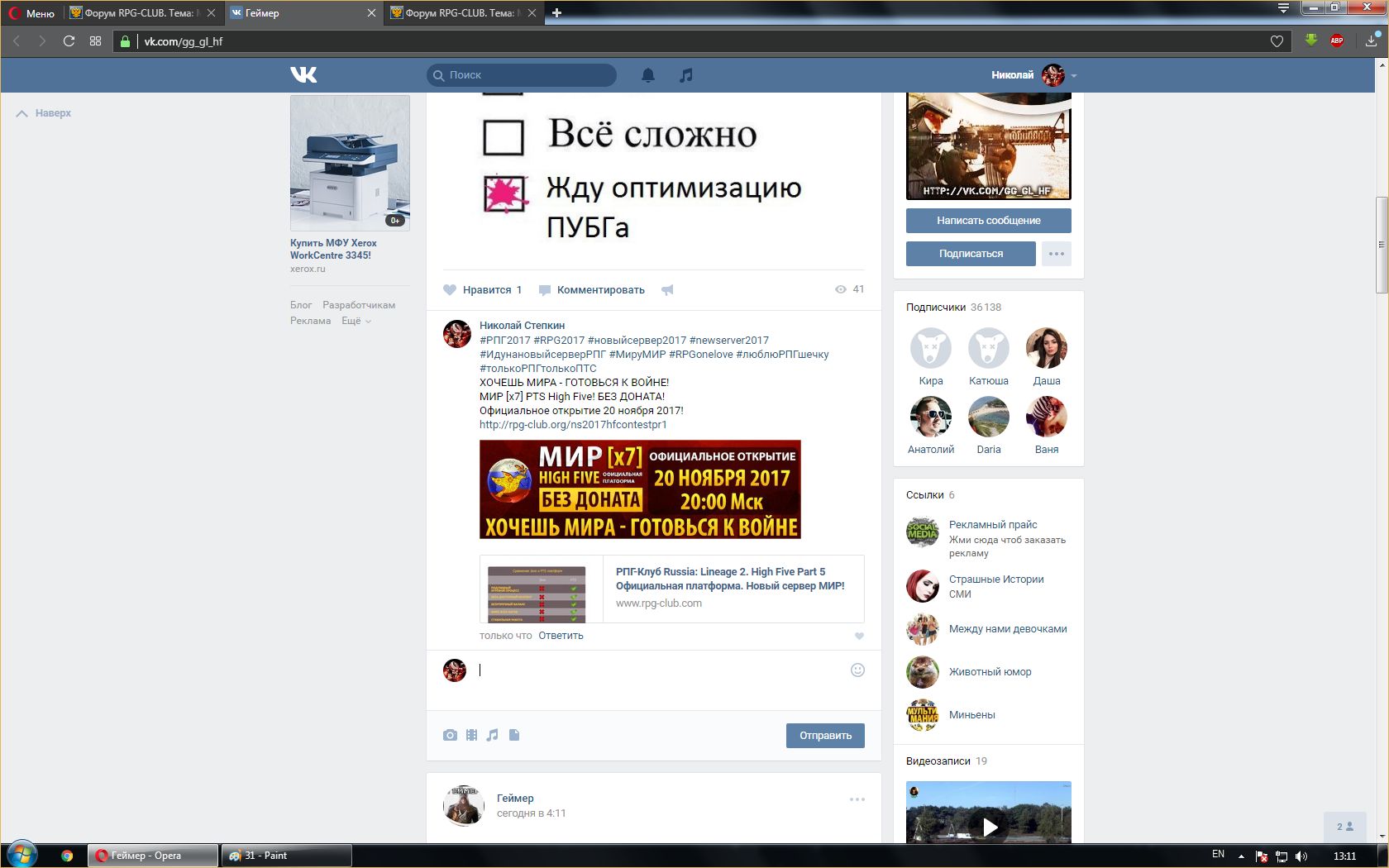
Task: Attach a document with the file icon
Action: (514, 735)
